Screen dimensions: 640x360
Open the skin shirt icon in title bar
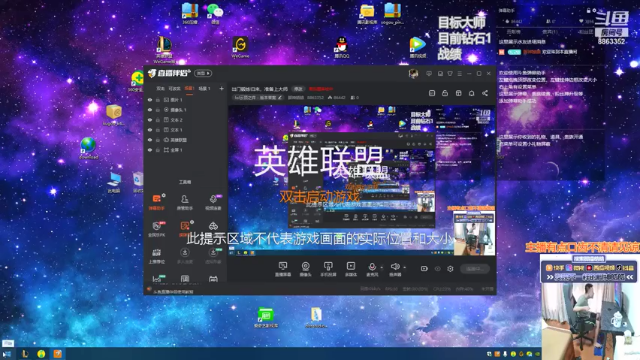pyautogui.click(x=450, y=74)
